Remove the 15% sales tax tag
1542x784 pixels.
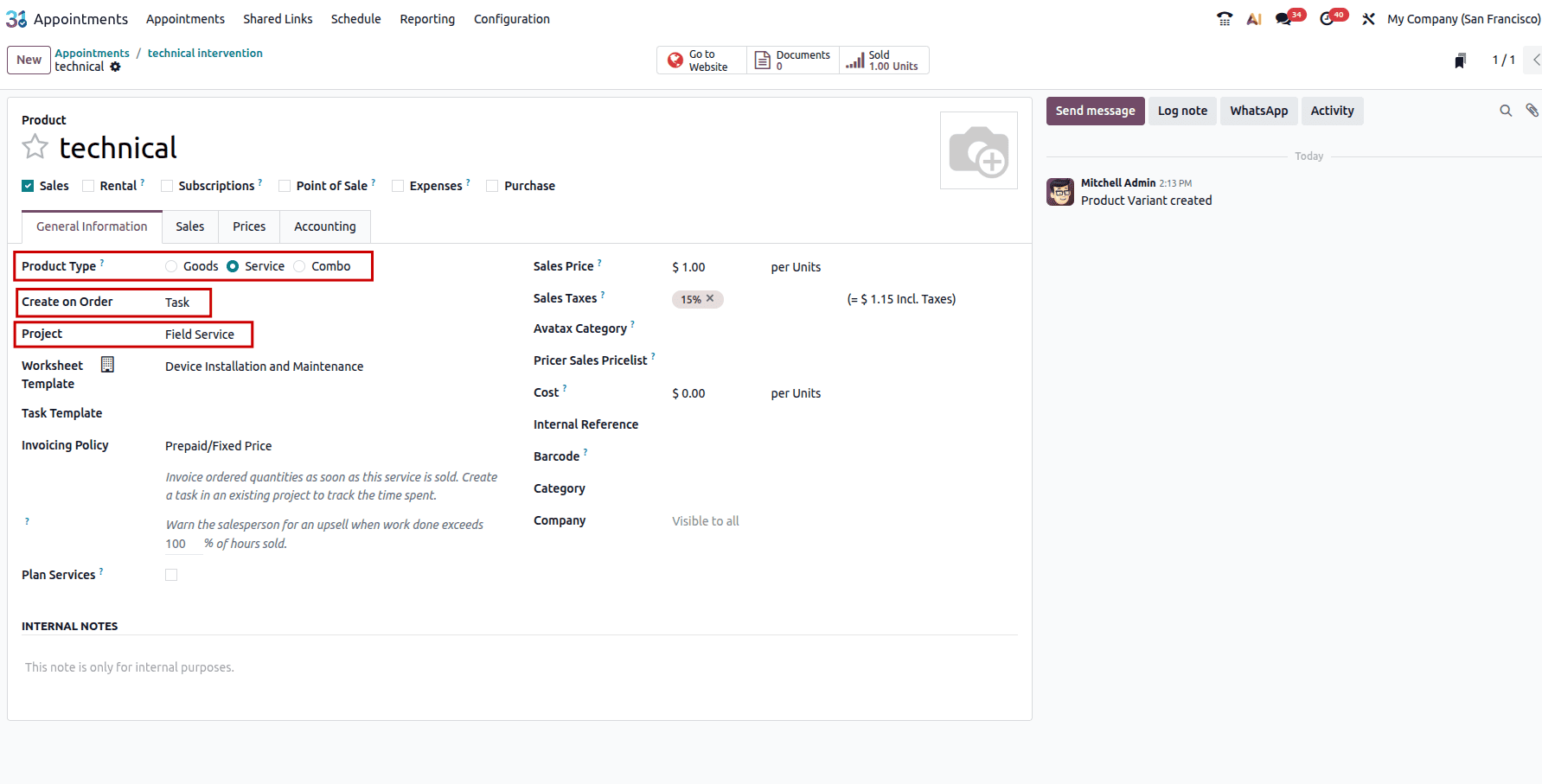click(x=710, y=298)
